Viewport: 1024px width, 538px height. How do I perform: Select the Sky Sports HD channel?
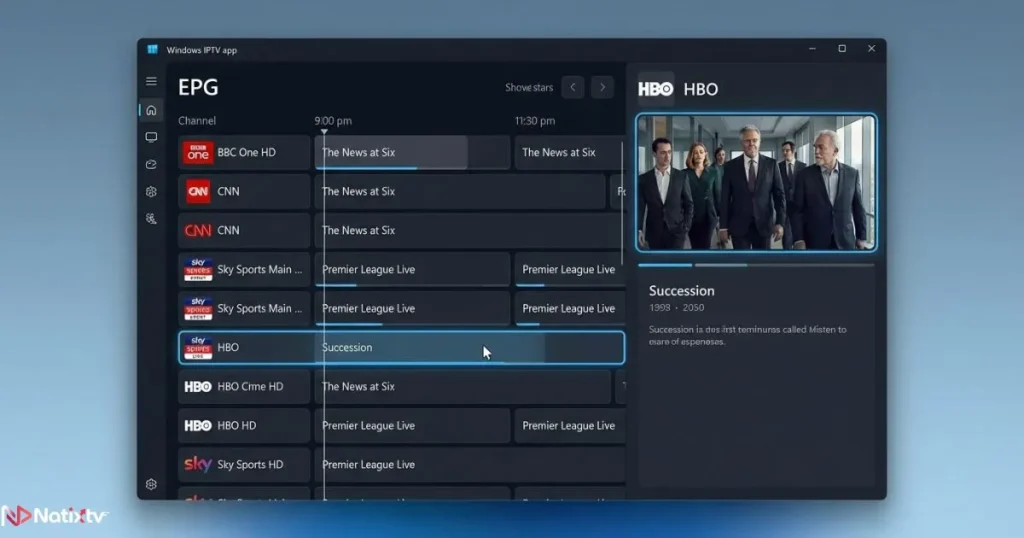pyautogui.click(x=244, y=464)
